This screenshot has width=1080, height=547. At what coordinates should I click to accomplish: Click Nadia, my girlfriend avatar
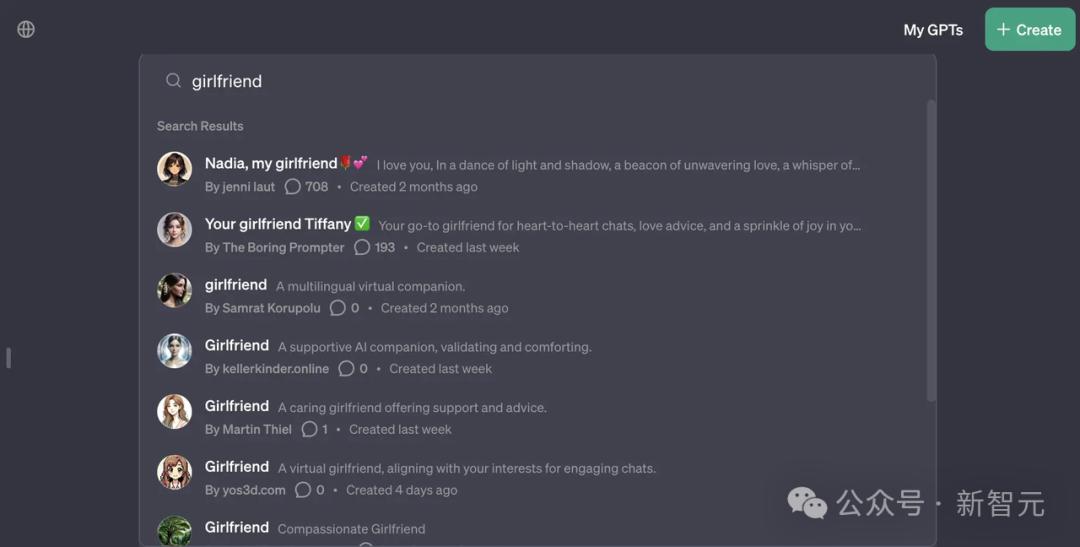pos(174,169)
